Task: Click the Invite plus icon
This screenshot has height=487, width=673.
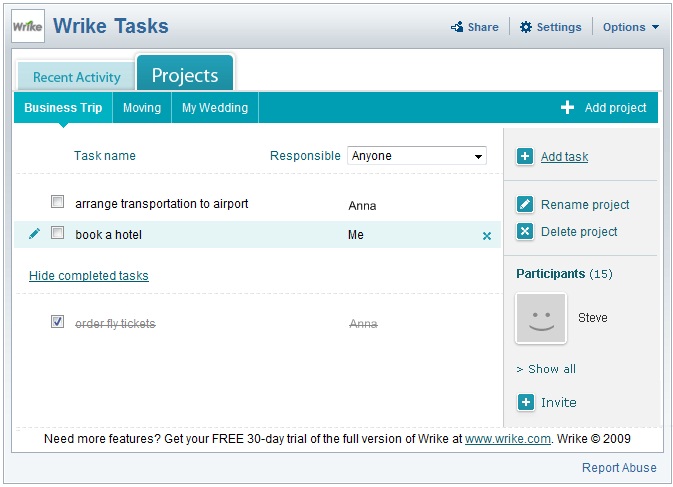Action: click(x=525, y=402)
